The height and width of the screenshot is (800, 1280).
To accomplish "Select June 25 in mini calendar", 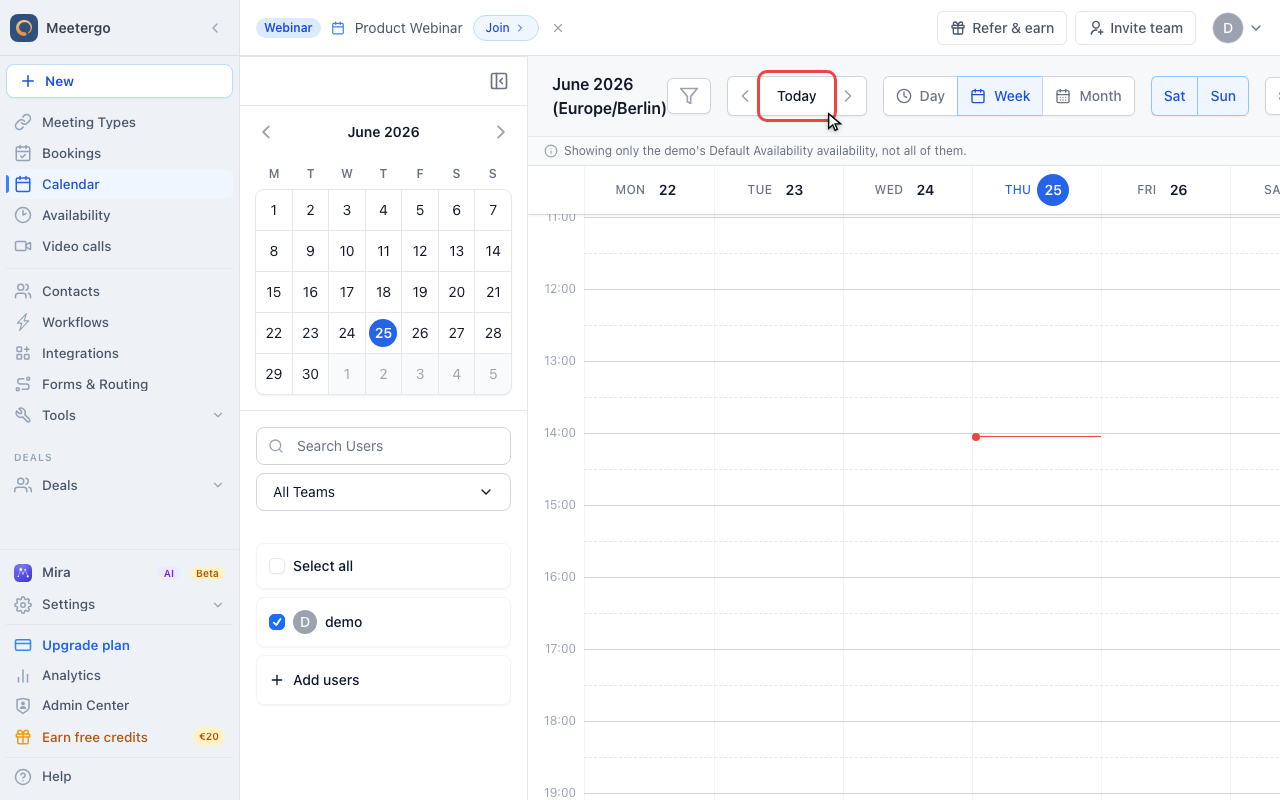I will pos(383,333).
